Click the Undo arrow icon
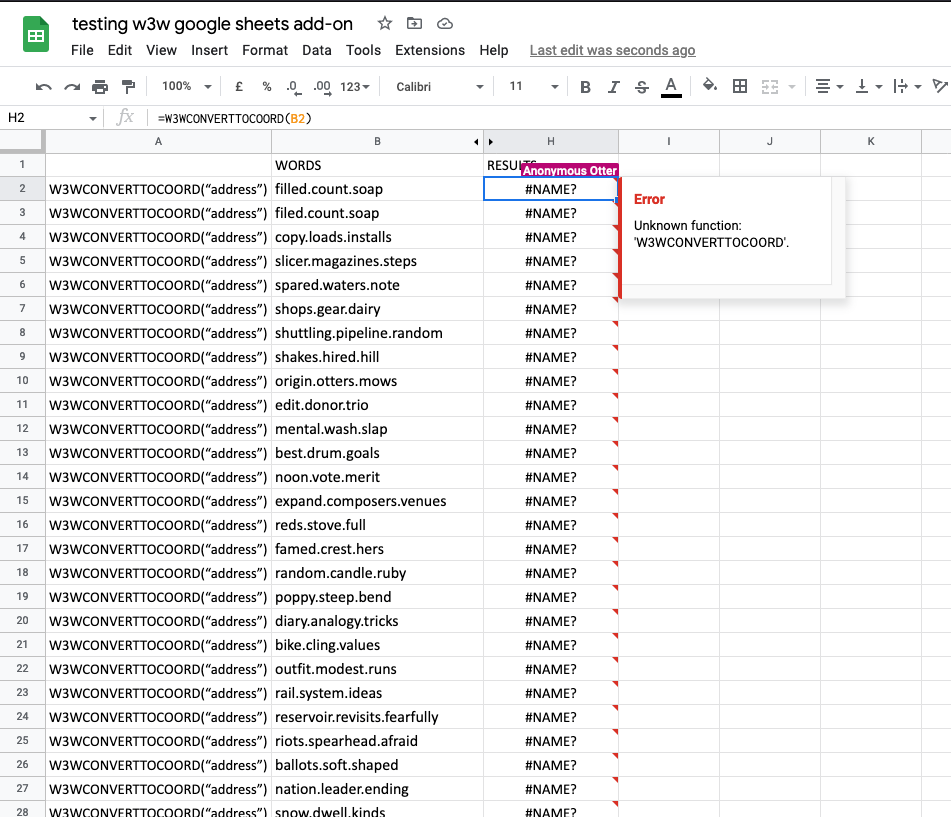The image size is (951, 817). coord(44,87)
